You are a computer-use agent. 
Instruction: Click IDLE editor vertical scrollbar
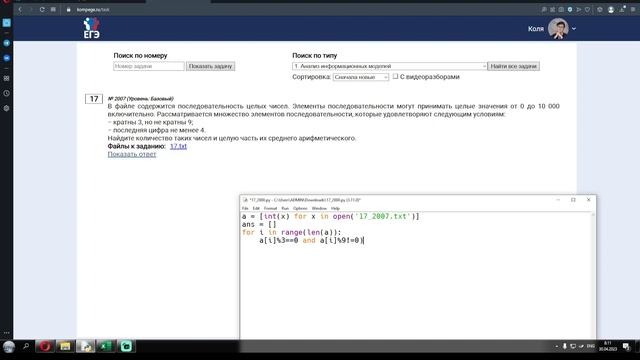(x=593, y=276)
